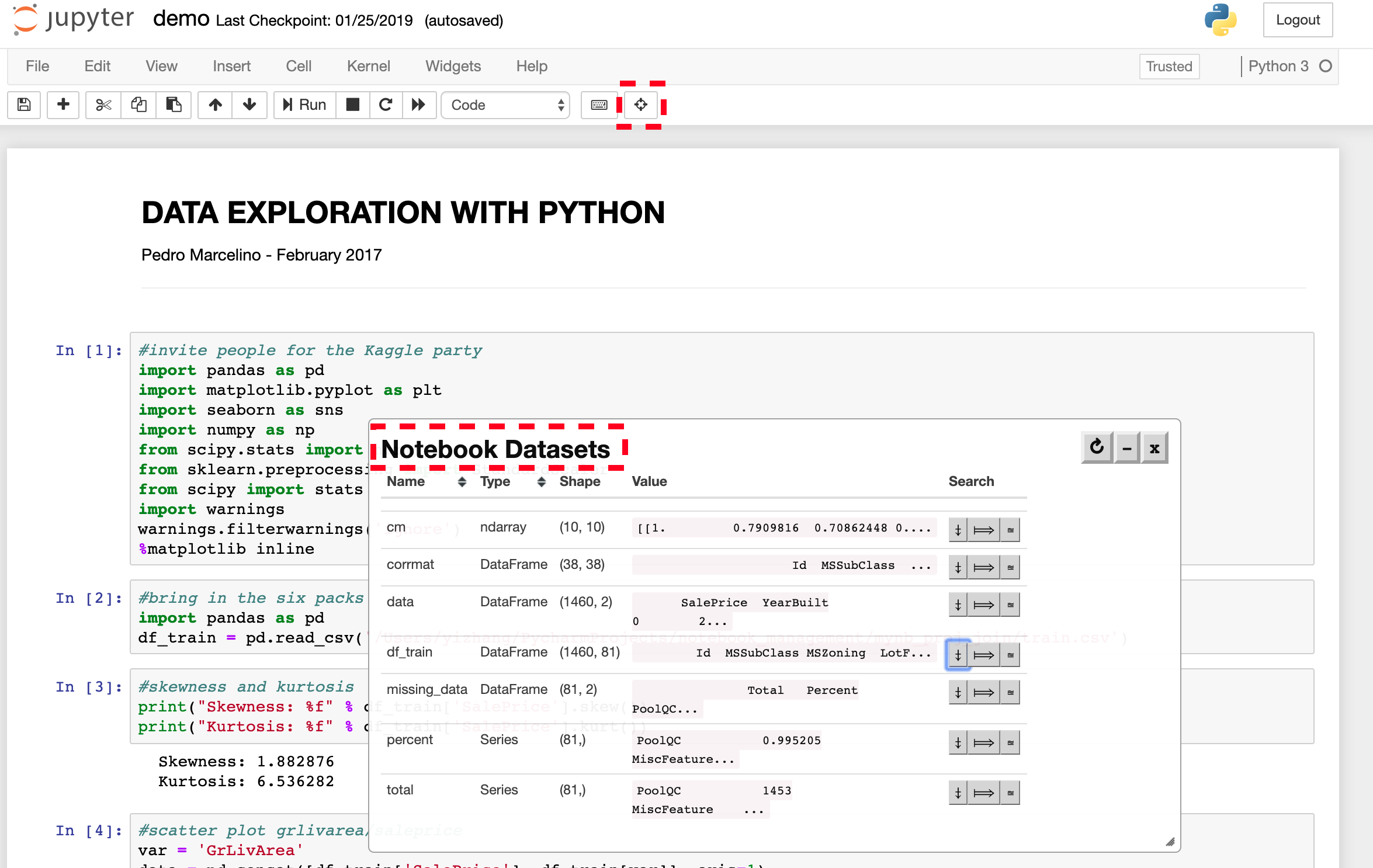Click the Trusted notebook indicator
The width and height of the screenshot is (1373, 868).
(1169, 66)
